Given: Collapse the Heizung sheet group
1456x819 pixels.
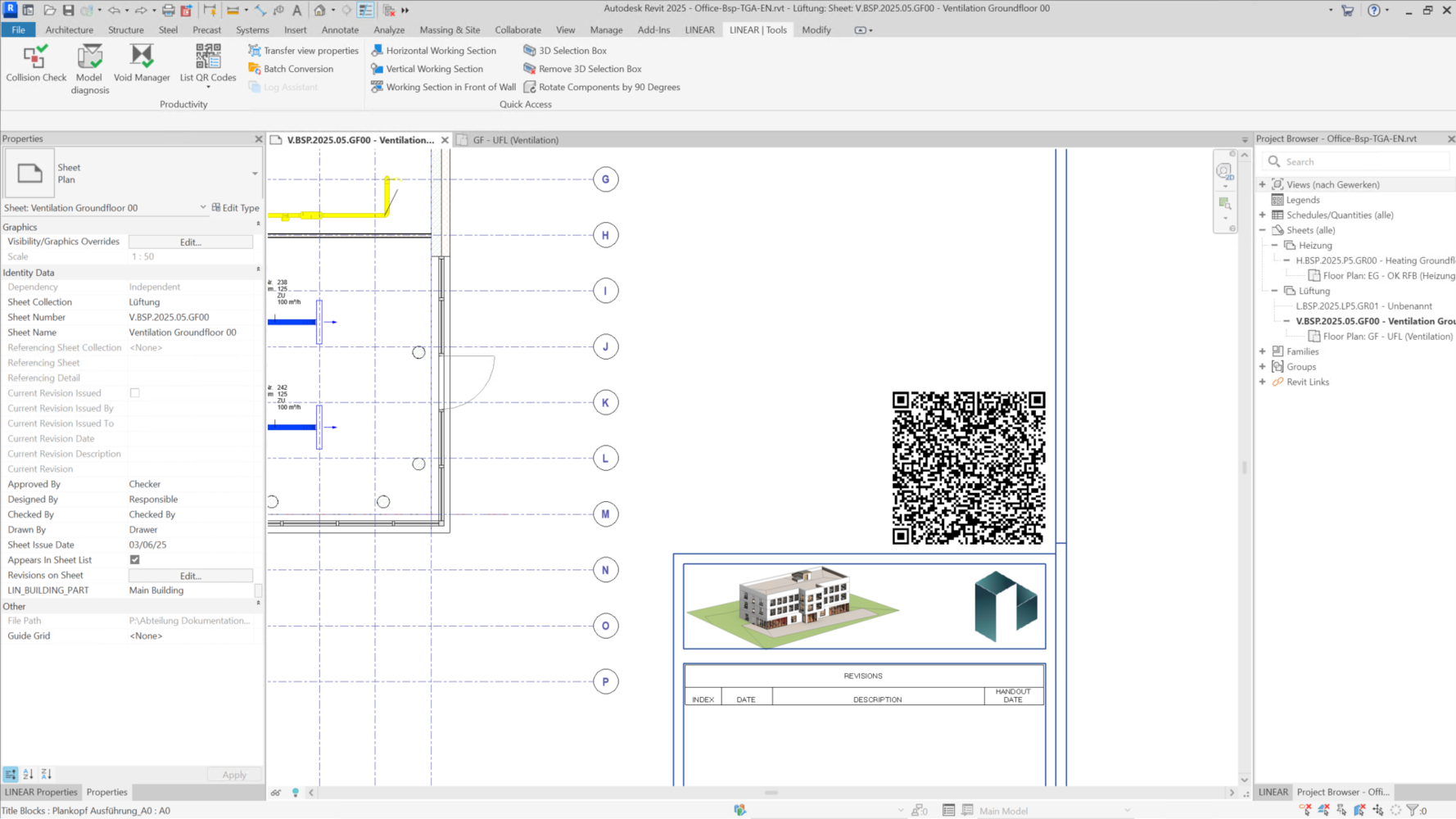Looking at the screenshot, I should tap(1275, 245).
